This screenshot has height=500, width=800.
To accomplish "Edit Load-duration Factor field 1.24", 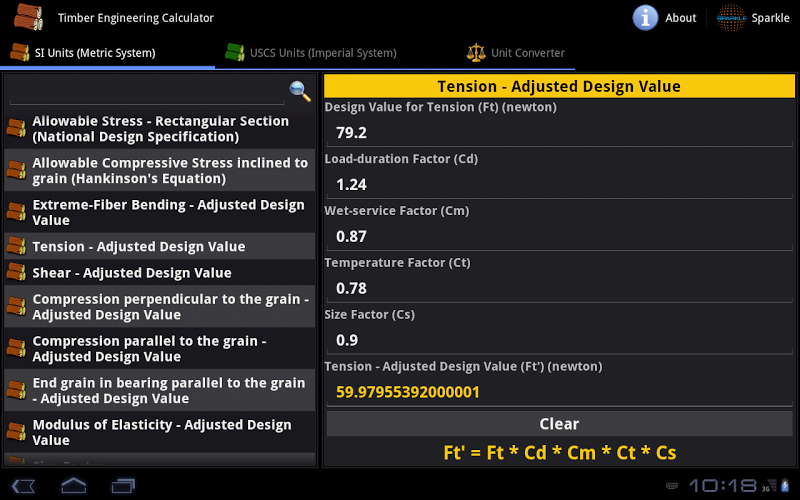I will [x=559, y=184].
